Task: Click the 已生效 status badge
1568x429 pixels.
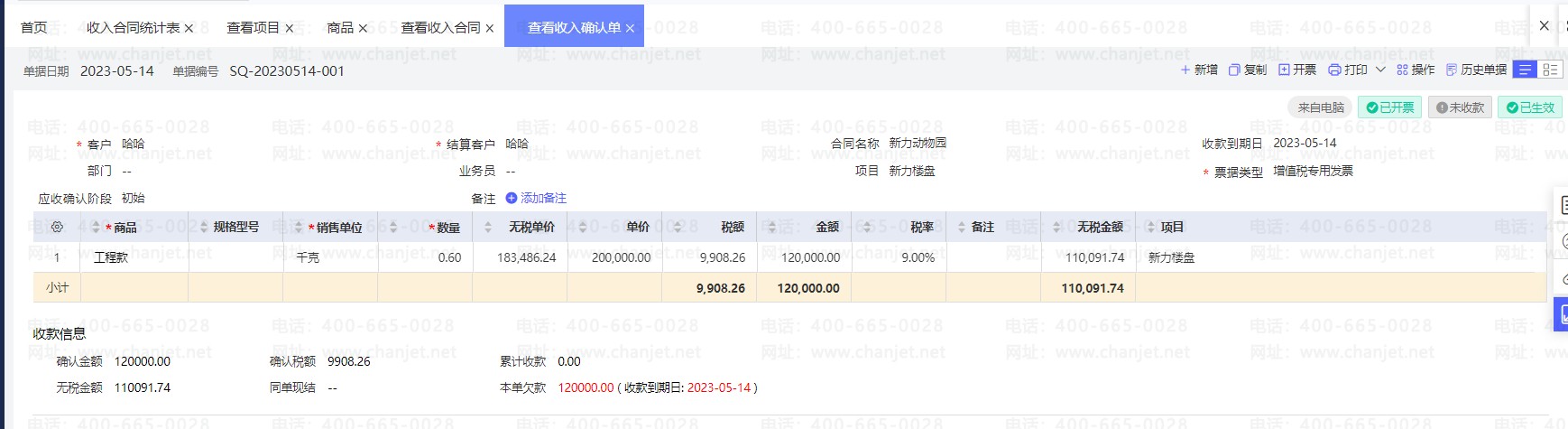Action: [1530, 107]
